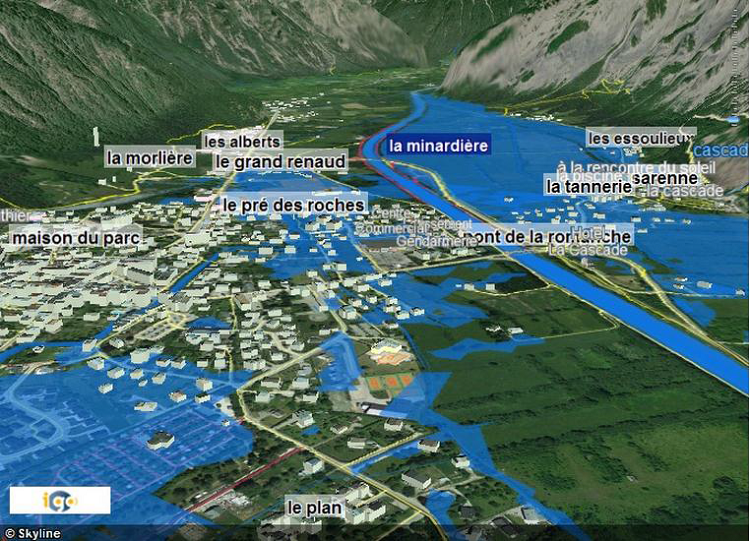Click the maison du parc label
Screen dimensions: 750x541
pos(76,238)
